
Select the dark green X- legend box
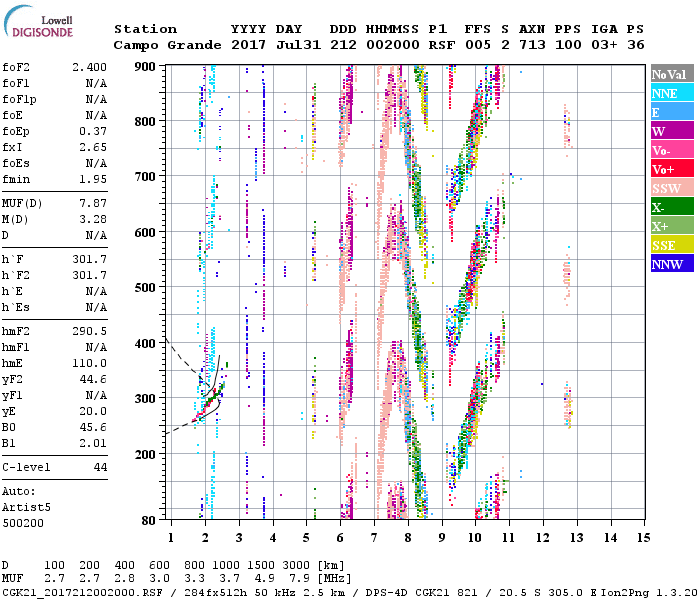click(x=671, y=208)
